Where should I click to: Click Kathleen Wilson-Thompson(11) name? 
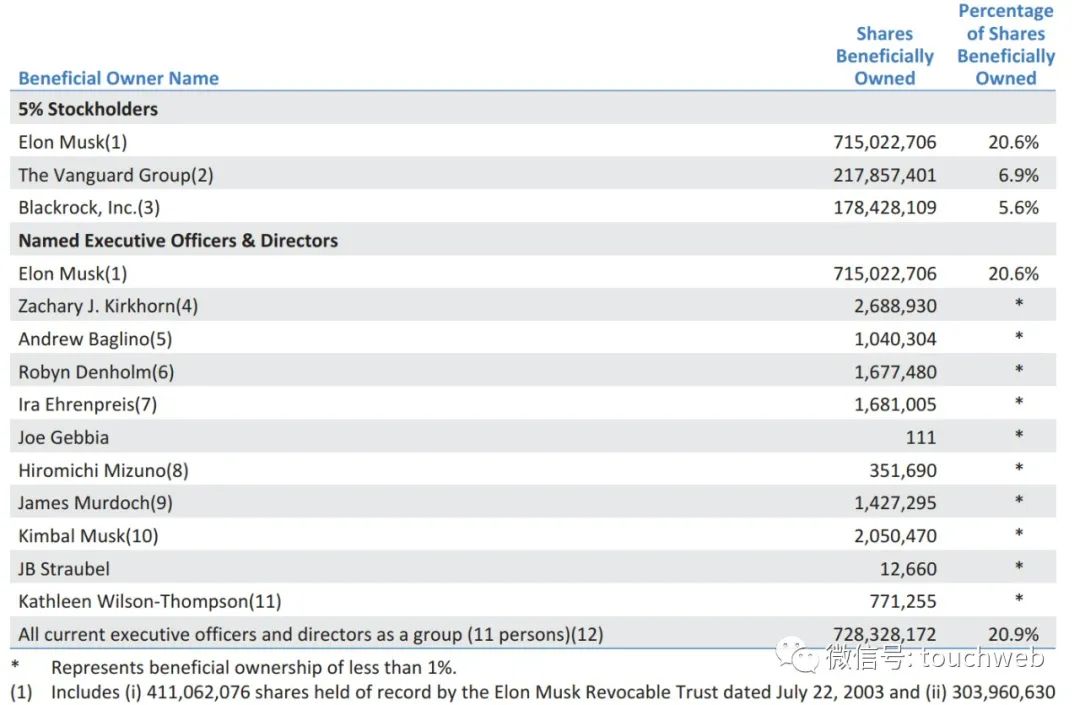(149, 602)
